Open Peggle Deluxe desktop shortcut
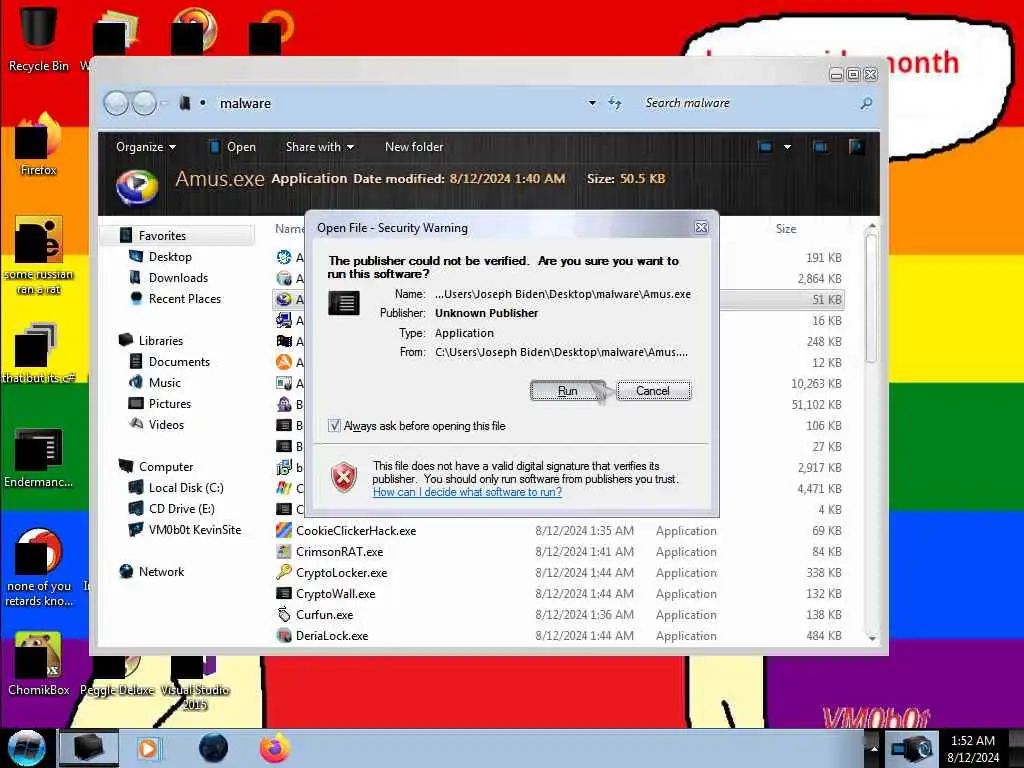 tap(117, 675)
